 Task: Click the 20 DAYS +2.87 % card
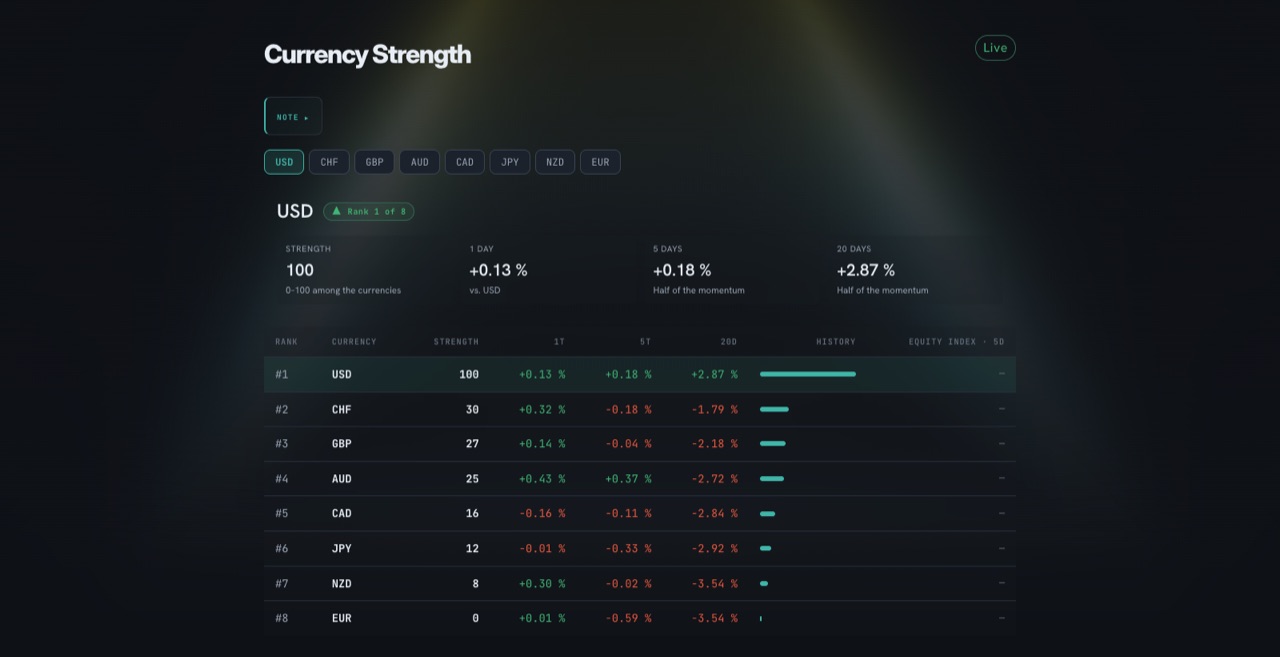pos(916,270)
